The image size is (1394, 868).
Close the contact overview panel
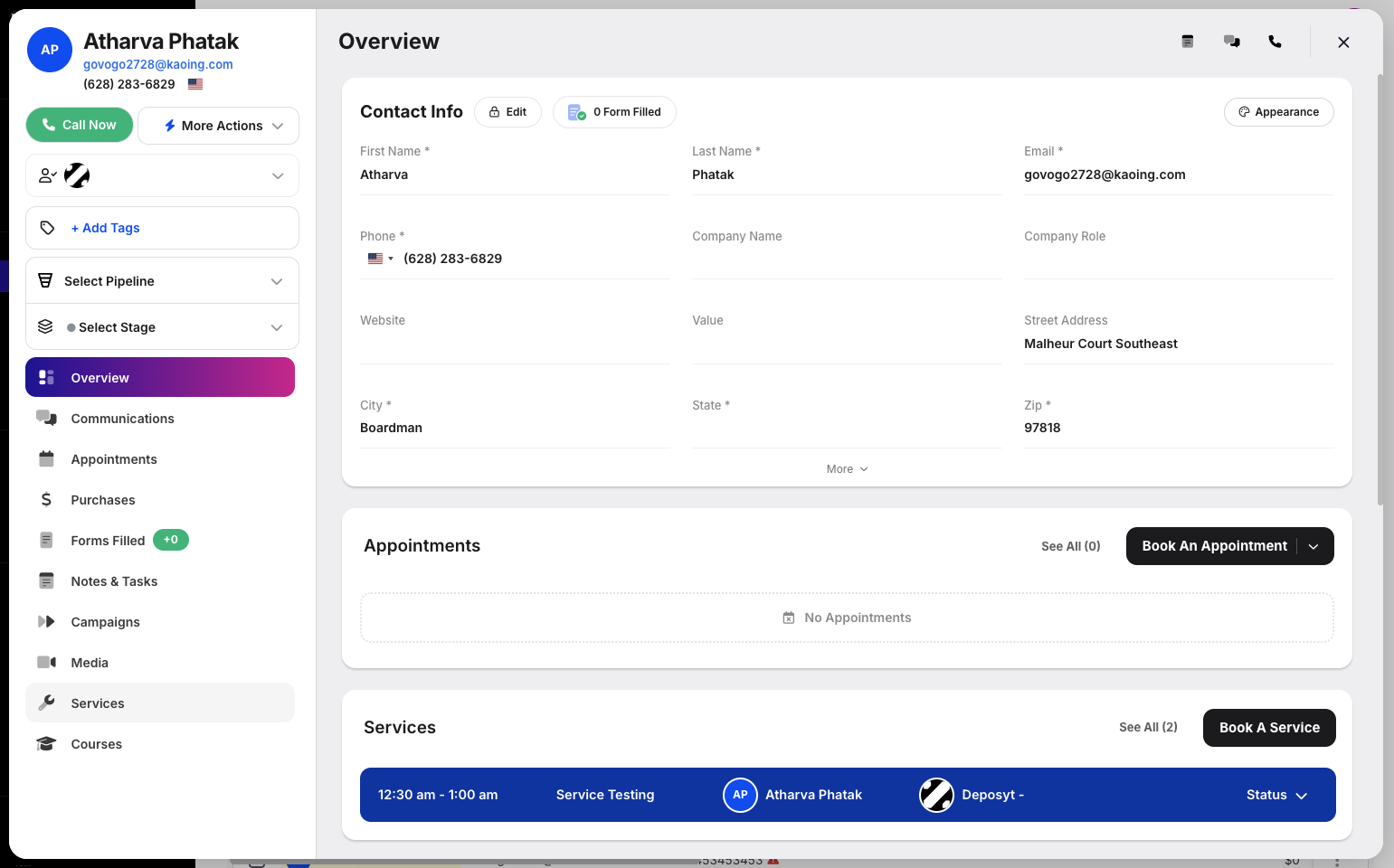tap(1343, 42)
